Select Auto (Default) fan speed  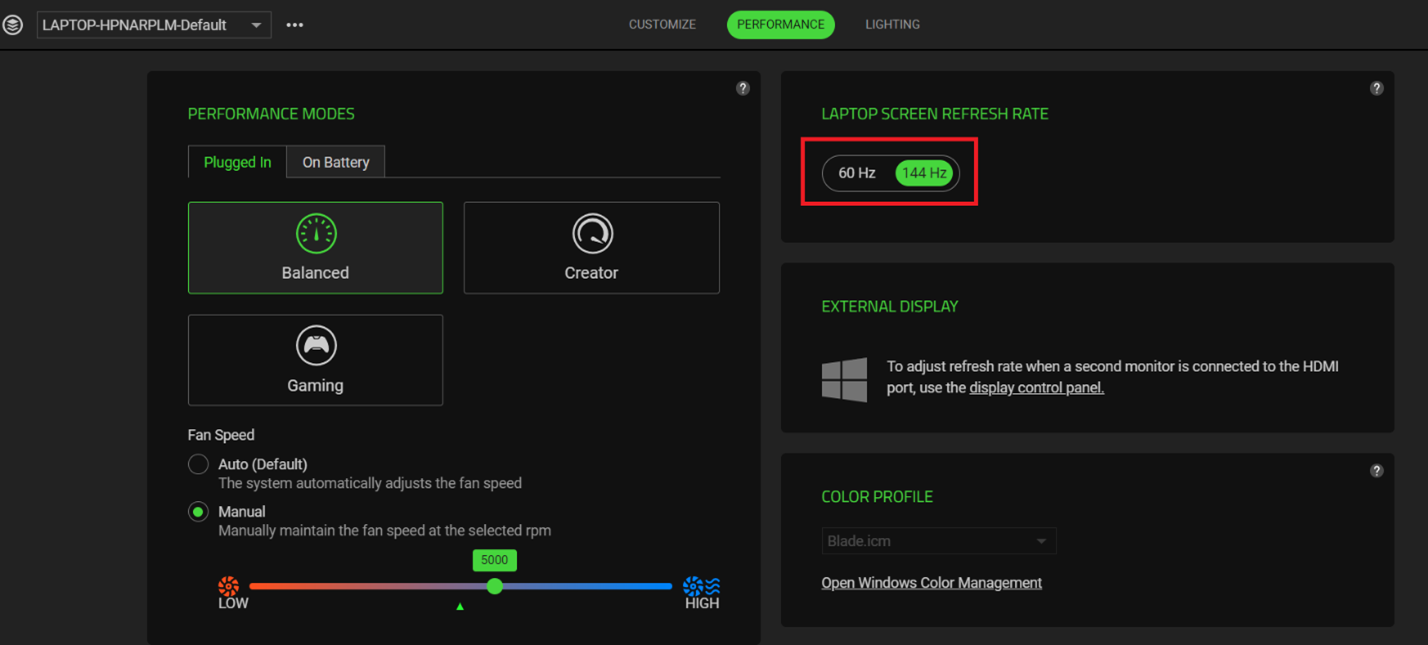198,464
